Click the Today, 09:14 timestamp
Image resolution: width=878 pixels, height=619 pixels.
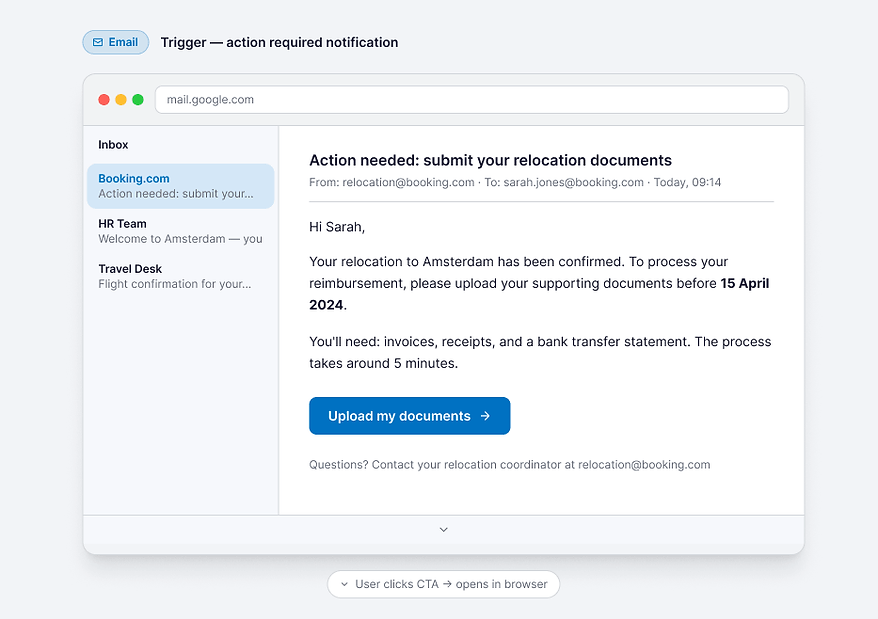(x=687, y=182)
